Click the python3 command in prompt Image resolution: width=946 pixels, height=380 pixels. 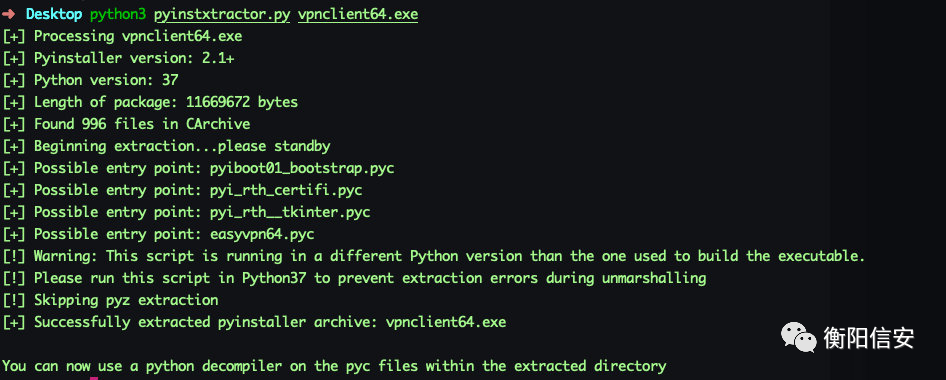coord(118,14)
